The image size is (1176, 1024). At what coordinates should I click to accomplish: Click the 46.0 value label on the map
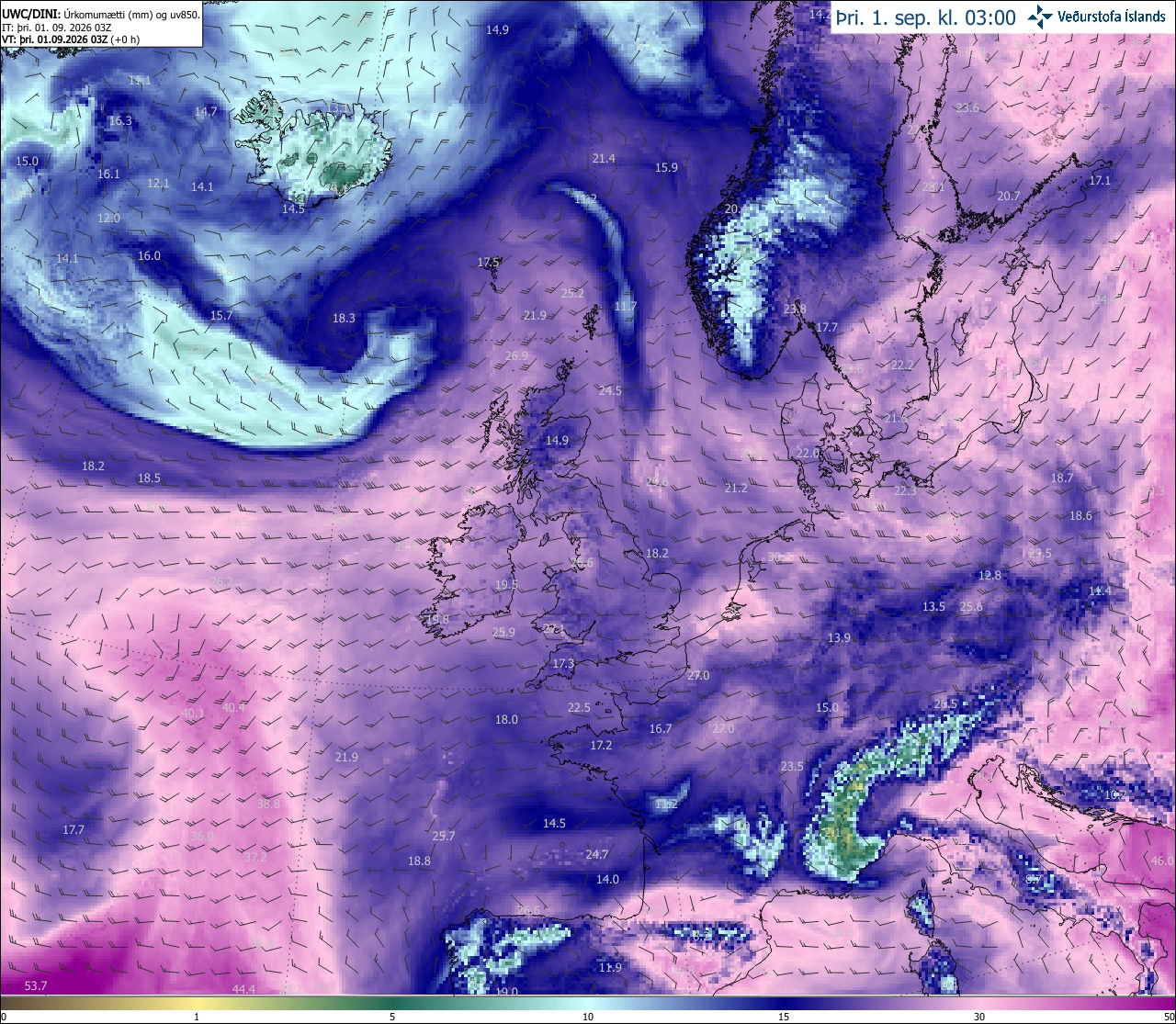pyautogui.click(x=1162, y=861)
